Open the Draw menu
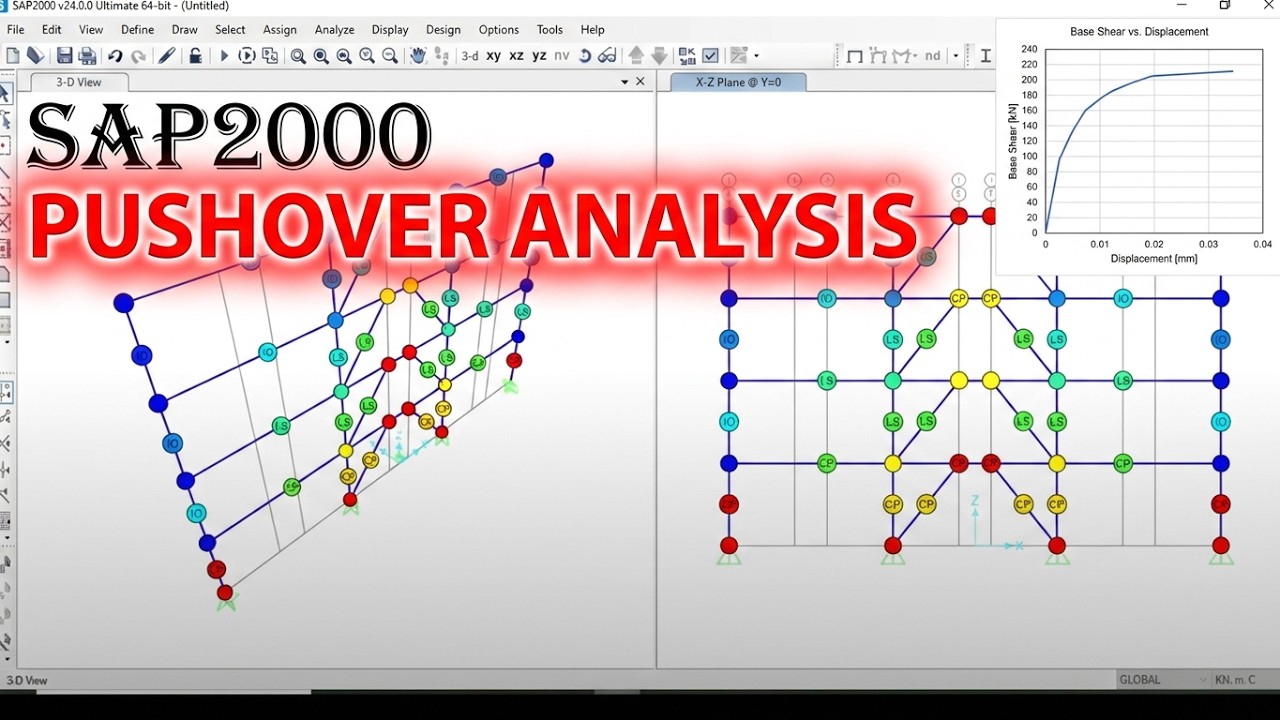Screen dimensions: 1280x720 click(x=185, y=30)
